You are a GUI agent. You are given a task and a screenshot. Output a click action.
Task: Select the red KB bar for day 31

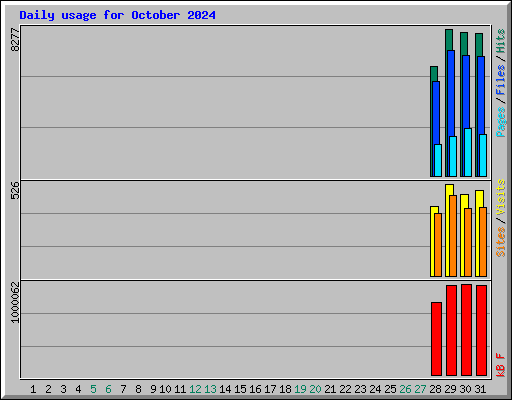coord(481,330)
